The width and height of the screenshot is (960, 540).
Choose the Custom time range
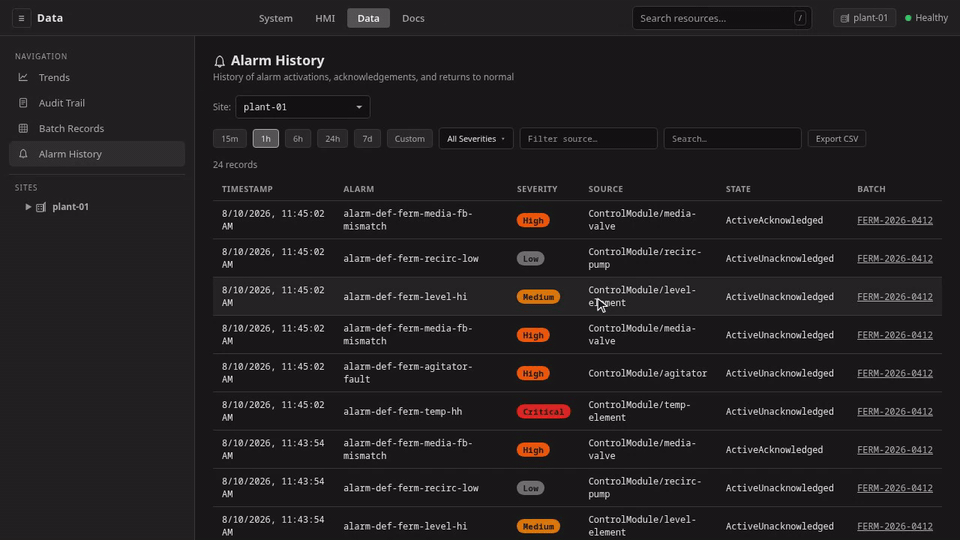pos(410,138)
